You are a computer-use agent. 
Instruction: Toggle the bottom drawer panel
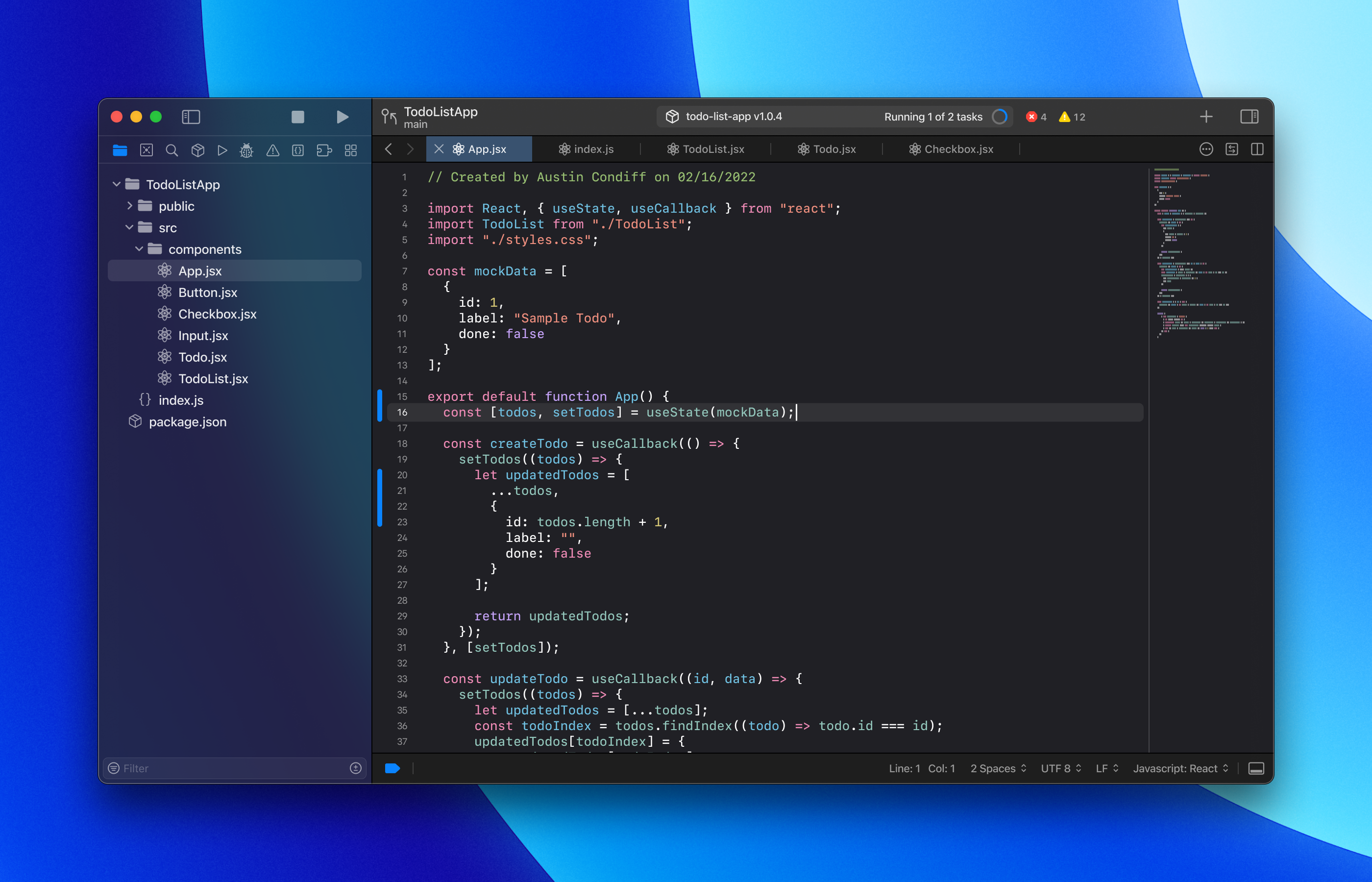(x=1256, y=769)
